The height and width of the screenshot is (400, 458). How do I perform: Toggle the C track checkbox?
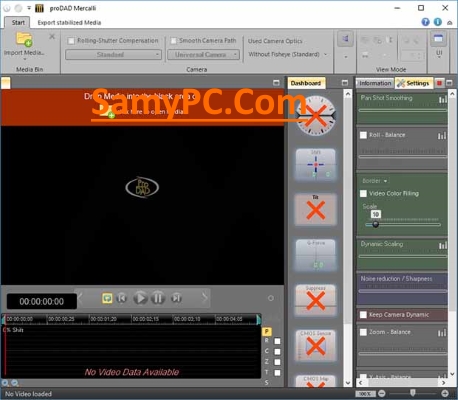coord(277,352)
